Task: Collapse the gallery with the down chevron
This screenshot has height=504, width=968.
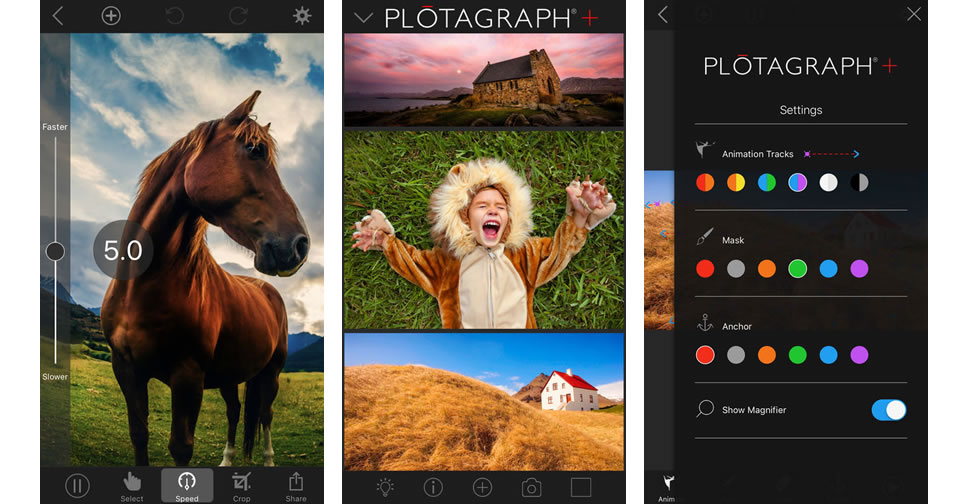Action: pos(364,18)
